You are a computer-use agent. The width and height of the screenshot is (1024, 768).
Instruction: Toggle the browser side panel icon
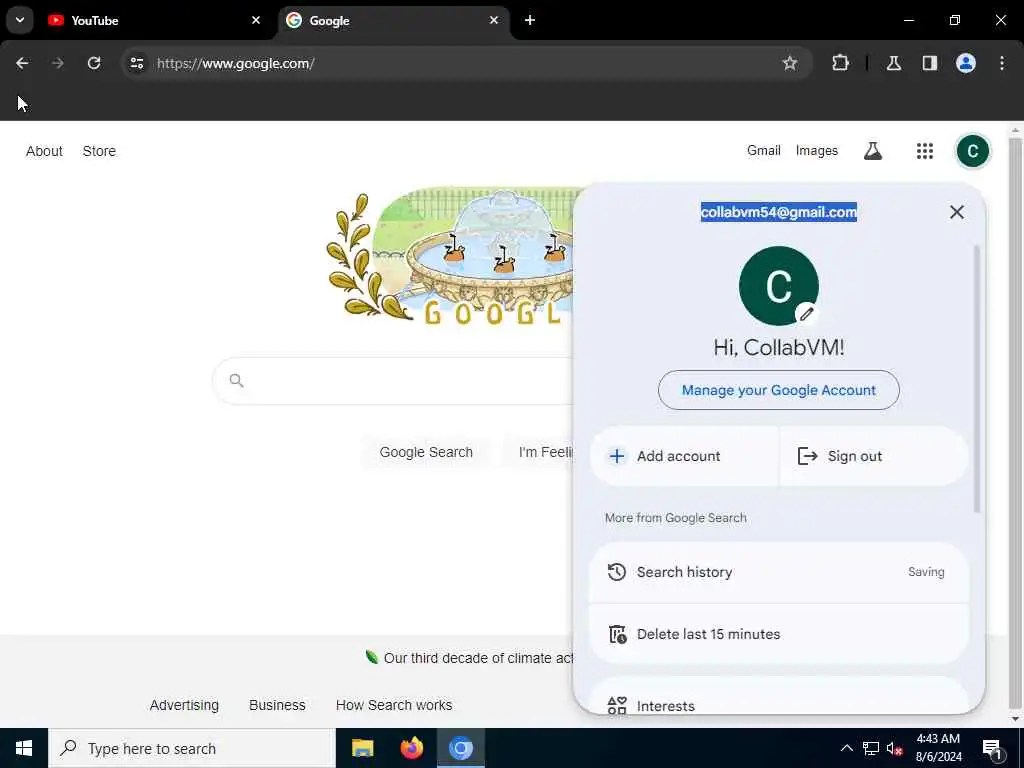tap(929, 63)
